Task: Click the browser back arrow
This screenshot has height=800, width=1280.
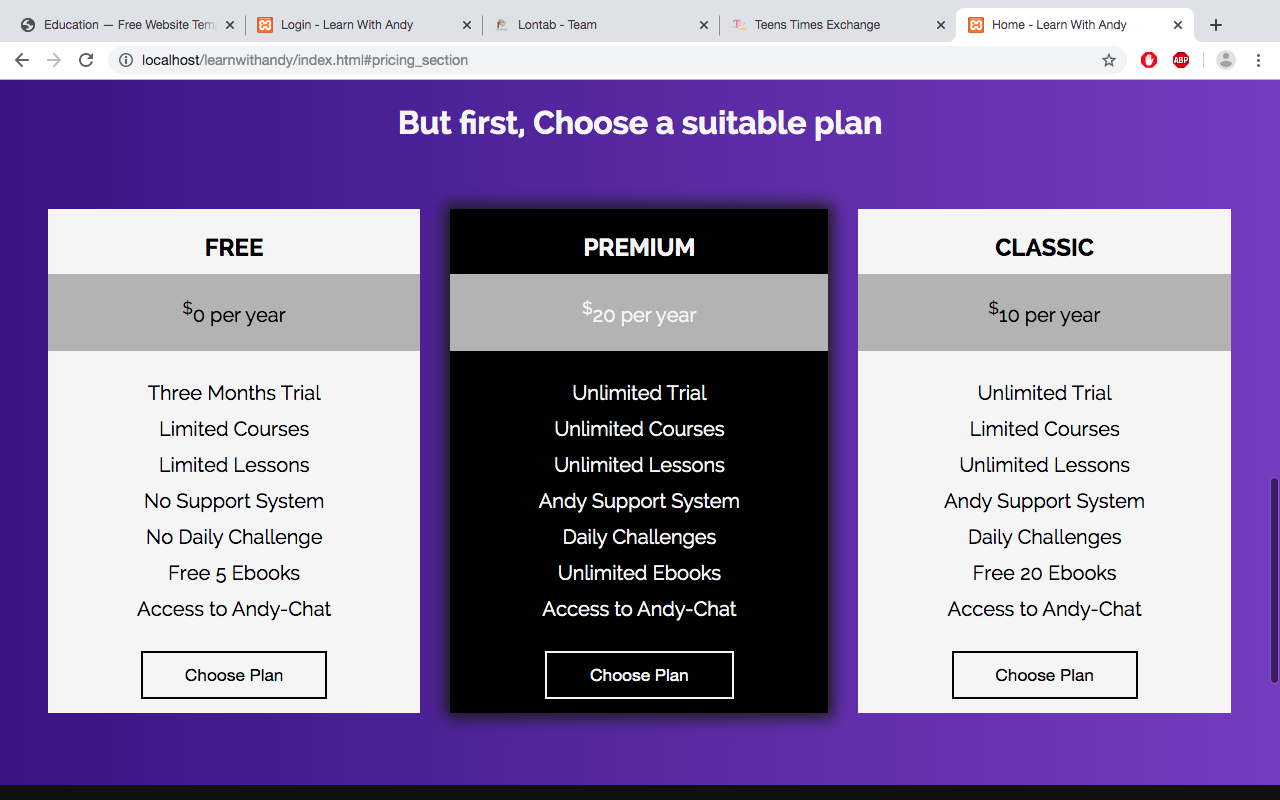Action: (22, 60)
